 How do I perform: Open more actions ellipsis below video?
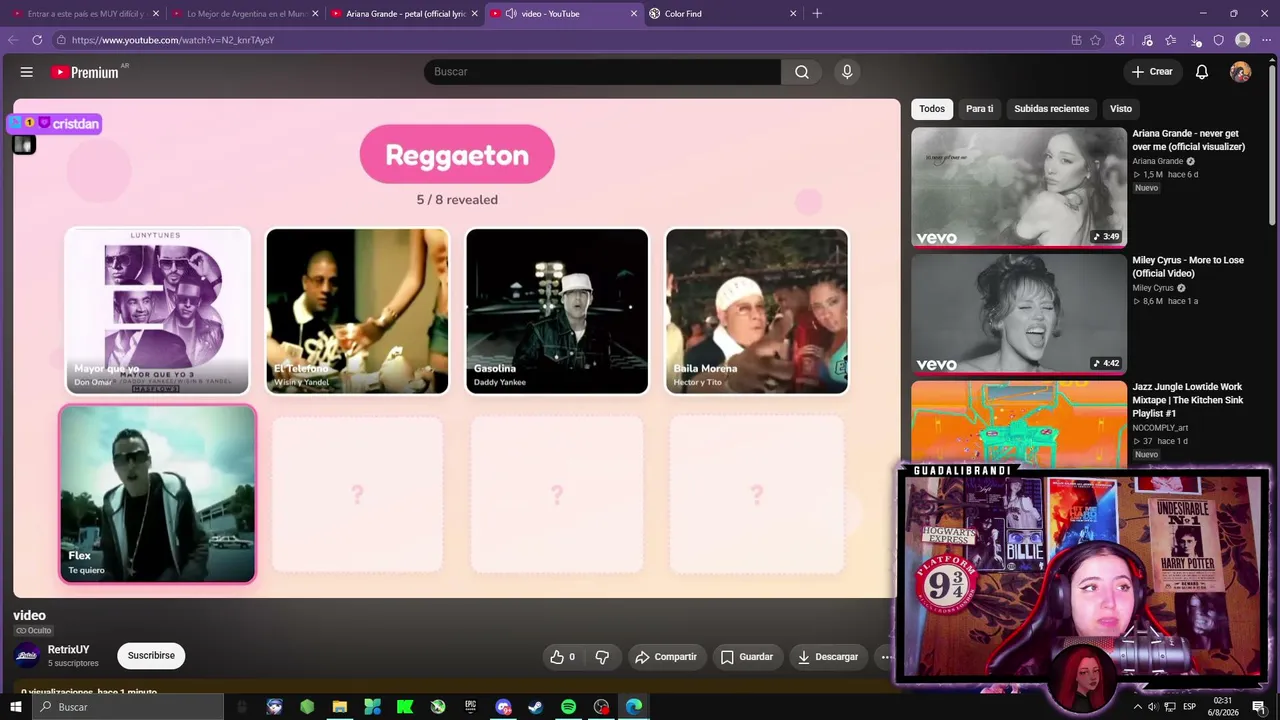(886, 657)
